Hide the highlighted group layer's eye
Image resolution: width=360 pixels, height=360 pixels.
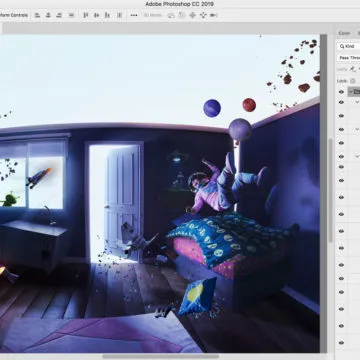pyautogui.click(x=341, y=92)
